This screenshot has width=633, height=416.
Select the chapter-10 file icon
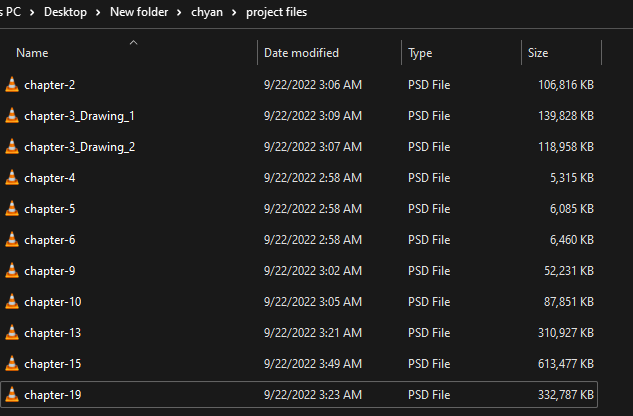(12, 302)
